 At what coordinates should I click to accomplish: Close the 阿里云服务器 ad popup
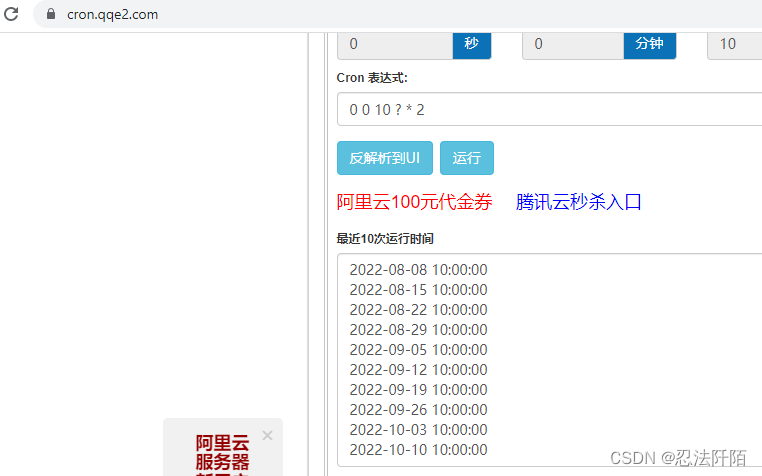[267, 435]
